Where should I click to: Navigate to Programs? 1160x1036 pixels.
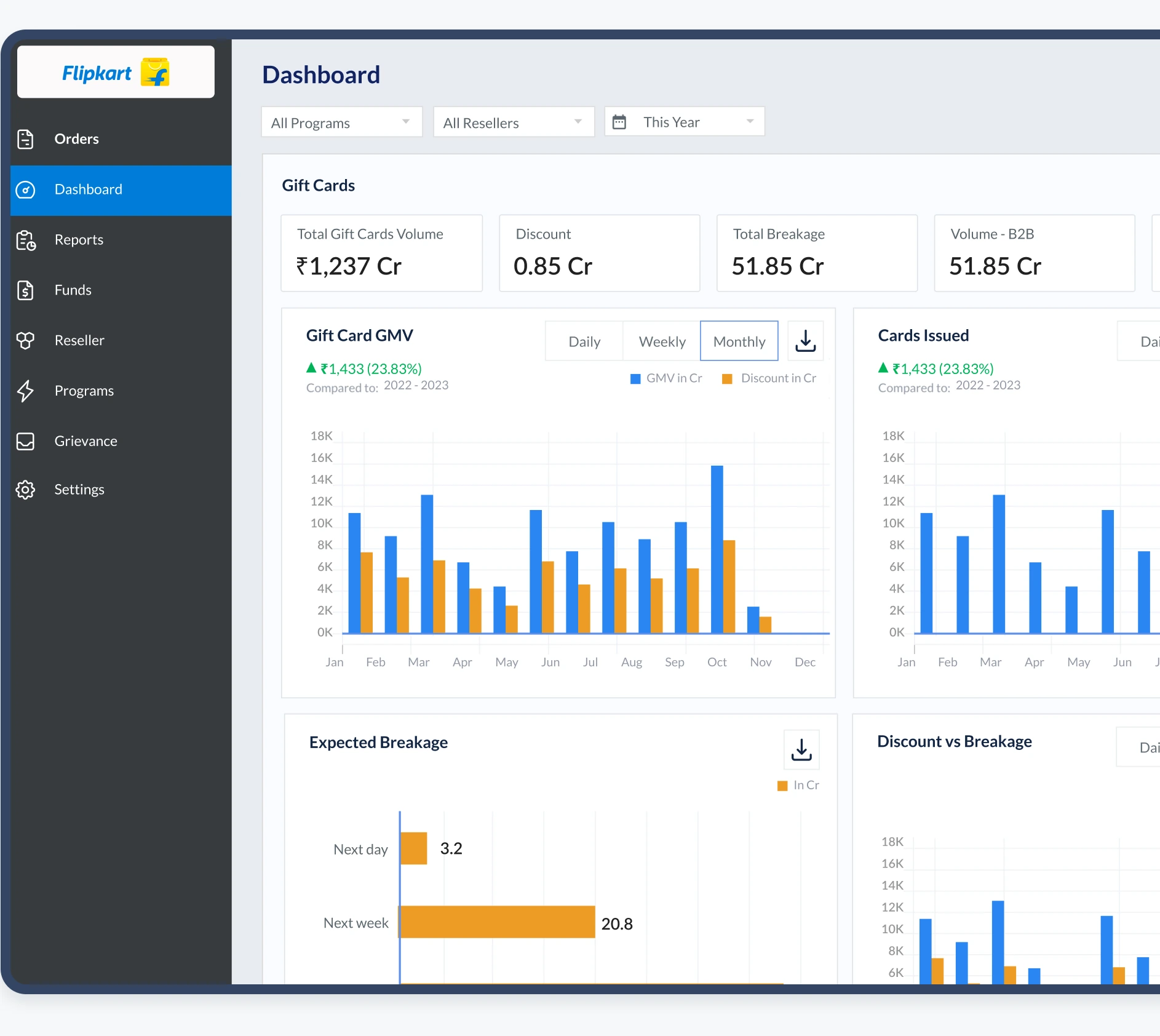(x=121, y=391)
